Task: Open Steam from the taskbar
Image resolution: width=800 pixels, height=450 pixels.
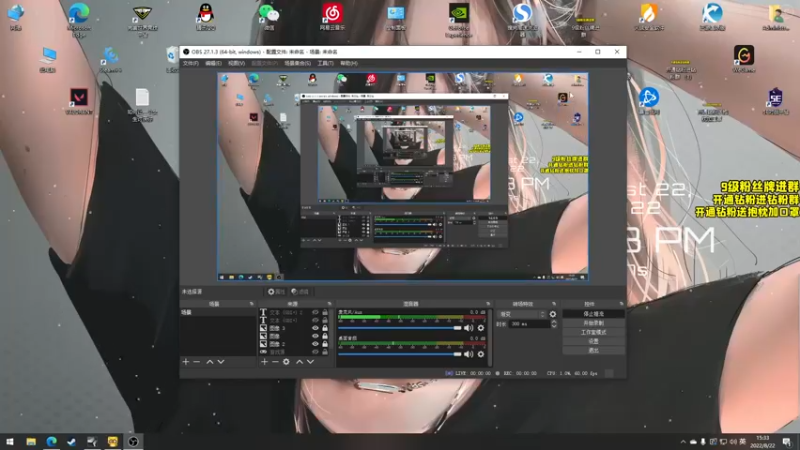Action: (72, 441)
